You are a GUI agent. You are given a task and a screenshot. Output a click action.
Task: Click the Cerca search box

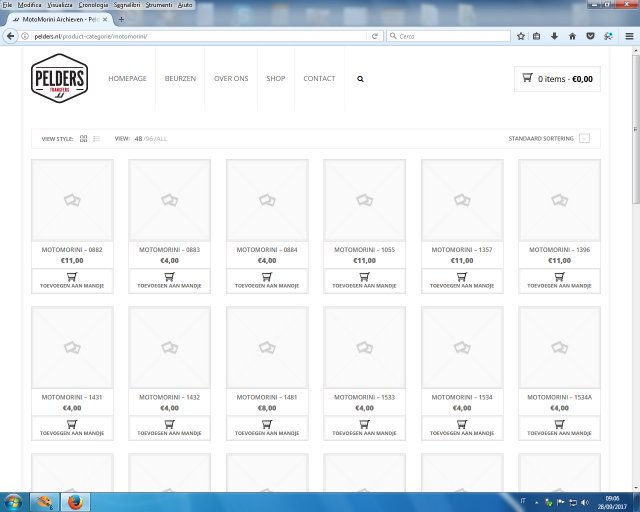pos(448,36)
